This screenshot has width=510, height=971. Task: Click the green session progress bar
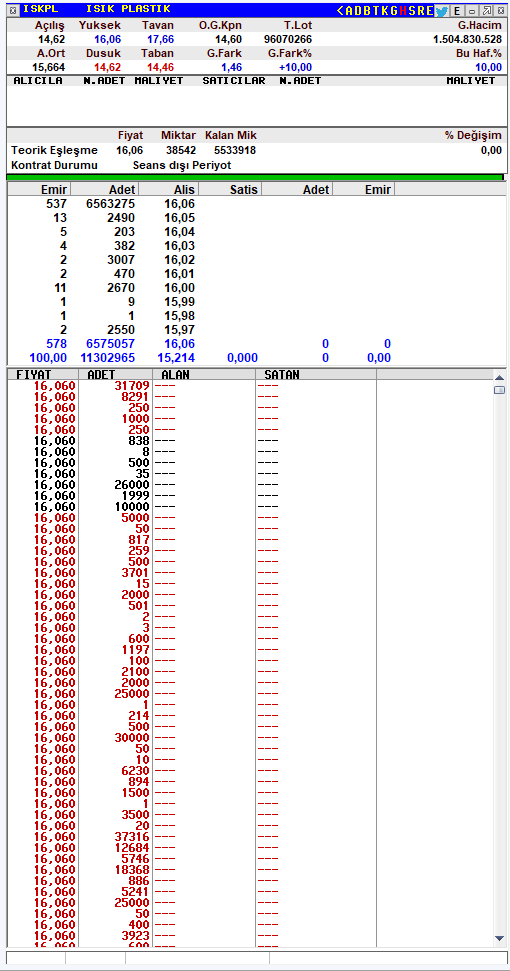[x=255, y=178]
